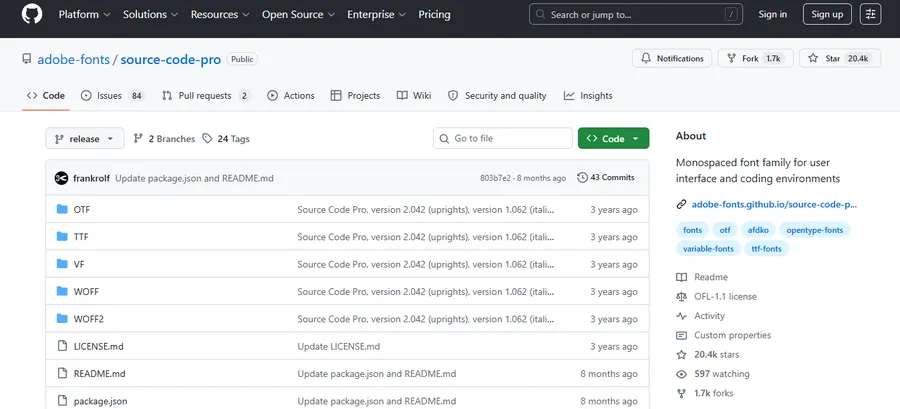Expand the Open Source menu

click(x=298, y=14)
